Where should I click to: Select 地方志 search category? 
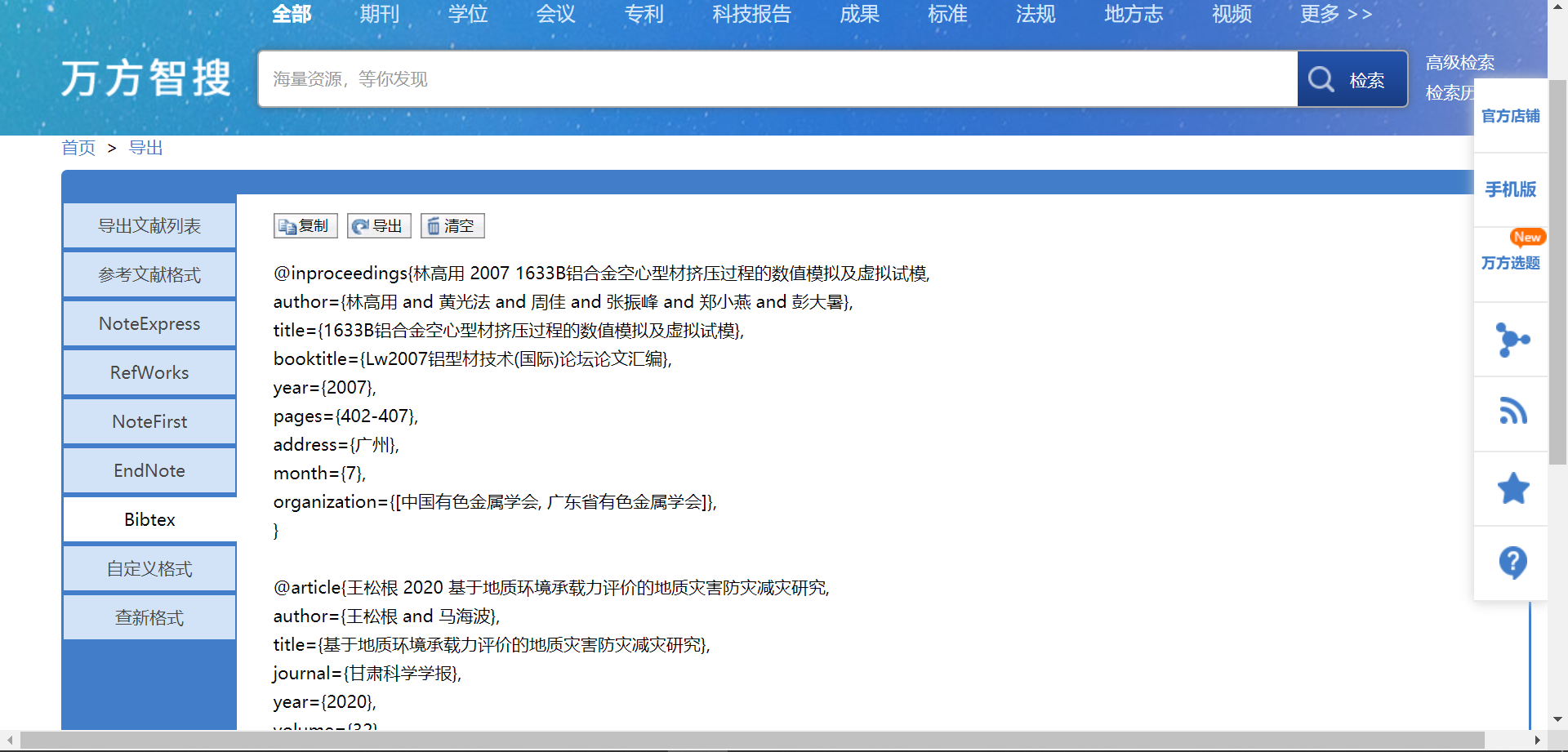pos(1134,14)
